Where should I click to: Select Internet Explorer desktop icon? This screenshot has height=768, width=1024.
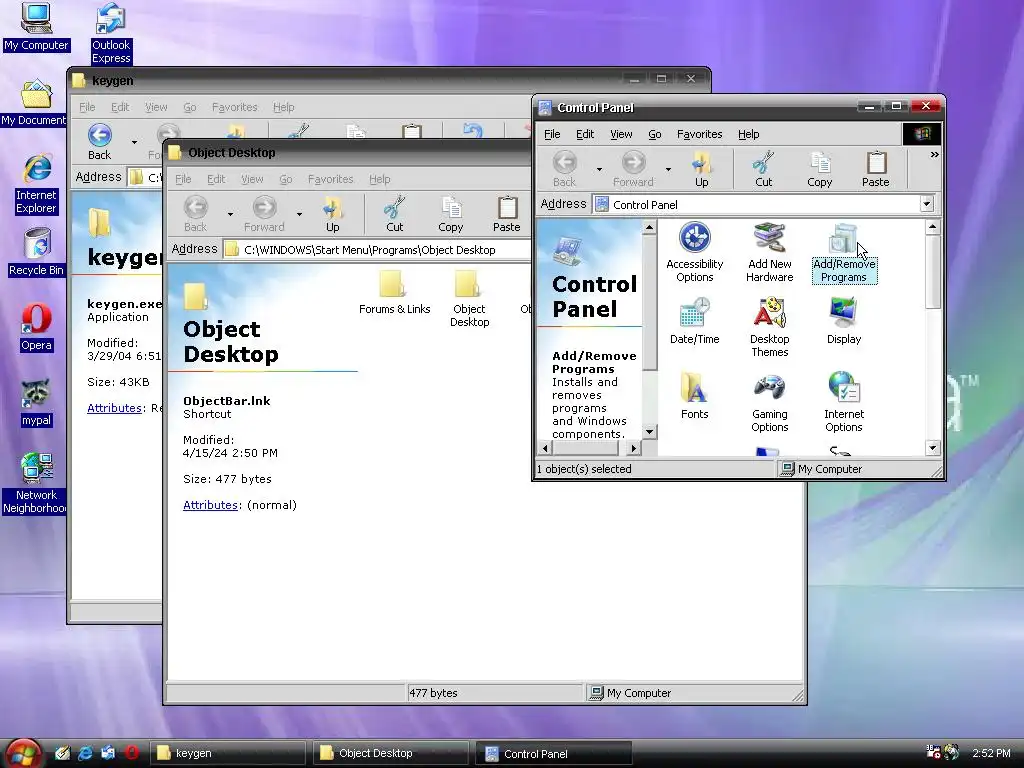click(x=36, y=184)
